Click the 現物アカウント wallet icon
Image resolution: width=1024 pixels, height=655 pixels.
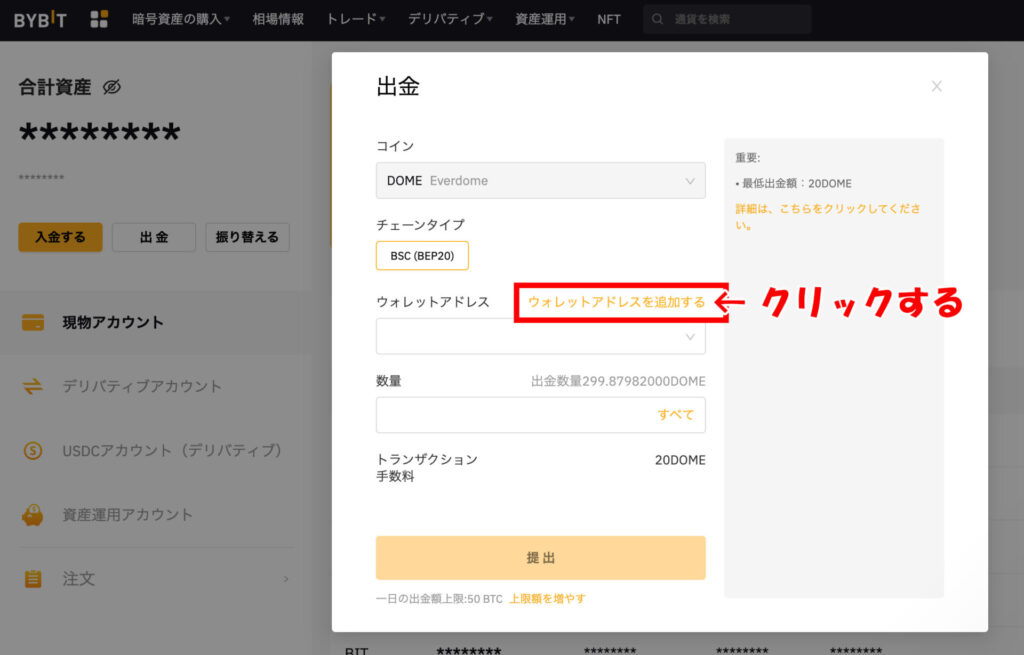33,323
